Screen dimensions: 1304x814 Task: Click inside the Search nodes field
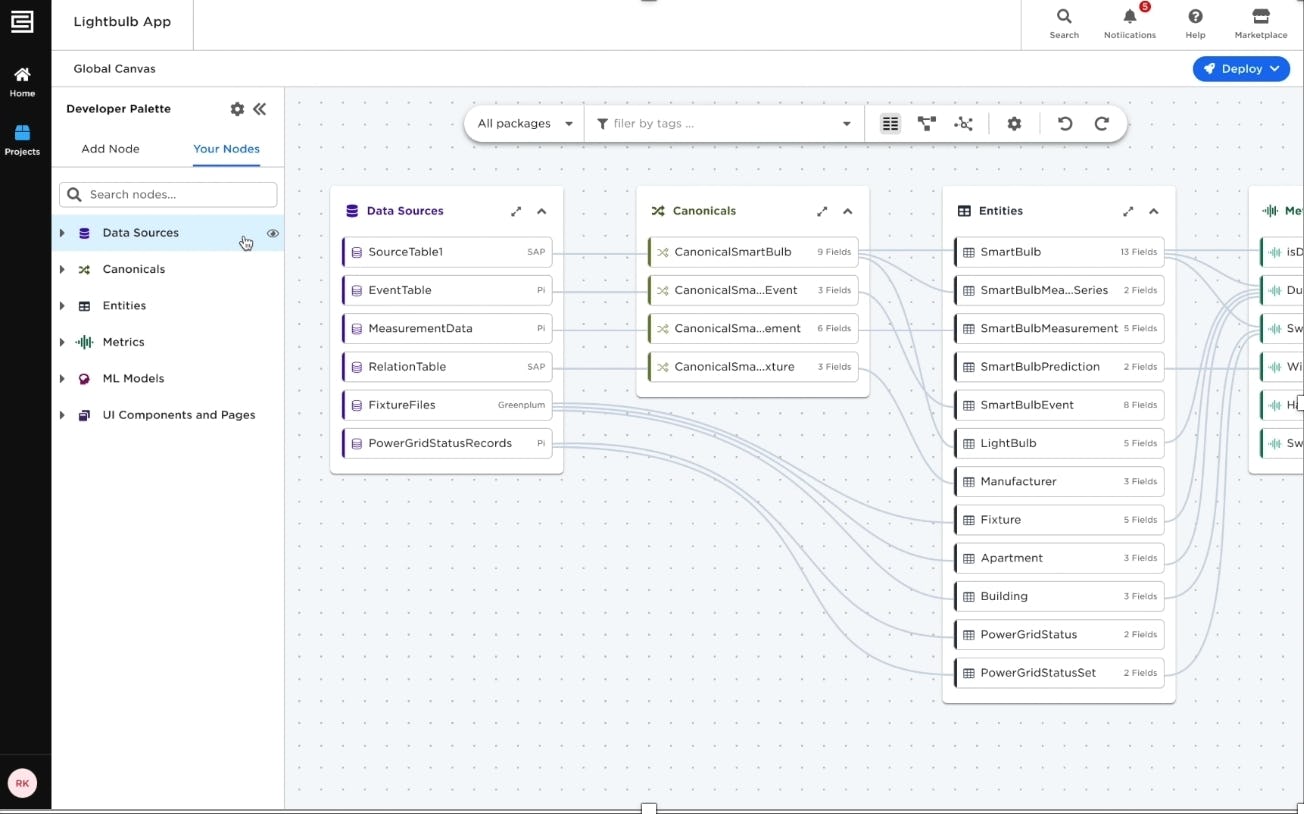(166, 194)
